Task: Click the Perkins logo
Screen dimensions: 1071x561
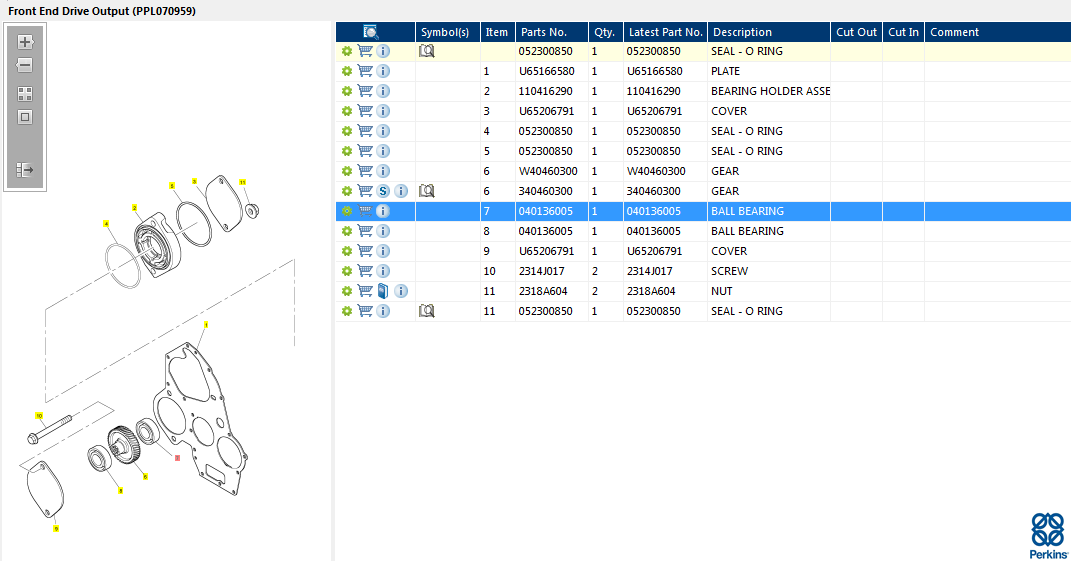Action: 1048,535
